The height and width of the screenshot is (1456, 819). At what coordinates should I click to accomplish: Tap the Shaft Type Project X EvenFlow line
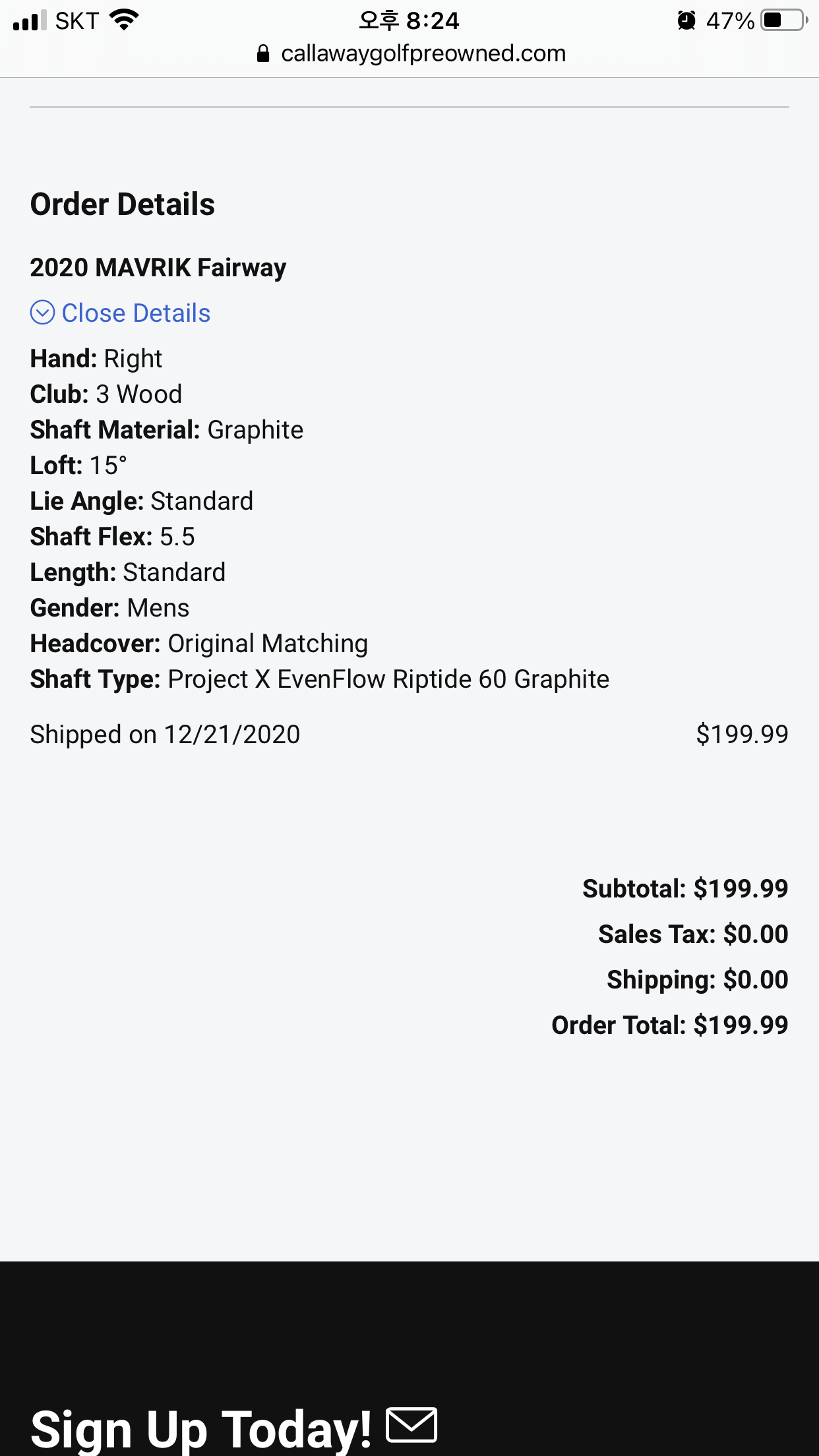pos(320,679)
